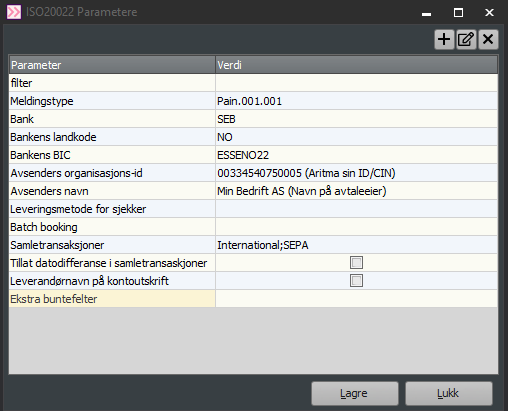This screenshot has width=508, height=411.
Task: Click the delete (X) parameter toolbar icon
Action: point(488,39)
